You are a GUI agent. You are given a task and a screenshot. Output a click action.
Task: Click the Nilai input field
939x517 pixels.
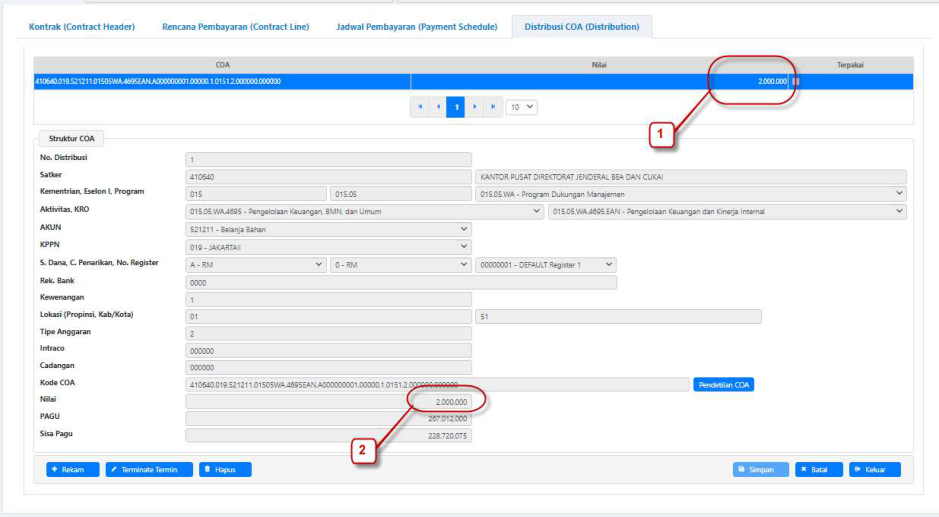[x=328, y=401]
